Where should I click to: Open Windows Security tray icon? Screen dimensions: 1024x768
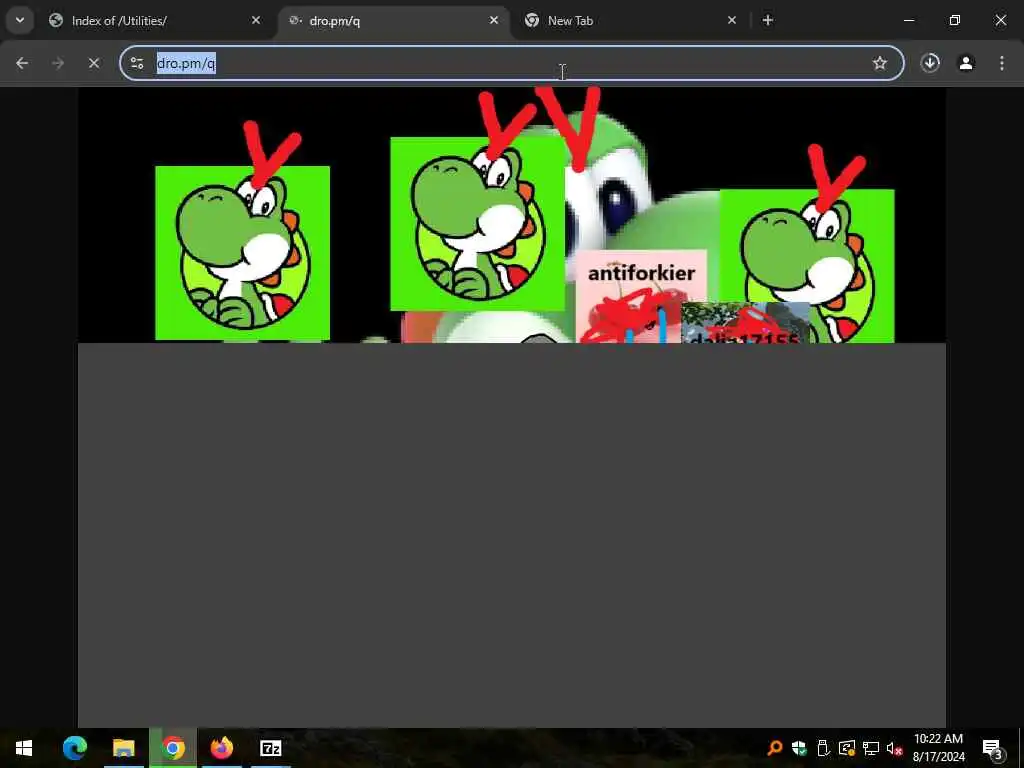799,748
